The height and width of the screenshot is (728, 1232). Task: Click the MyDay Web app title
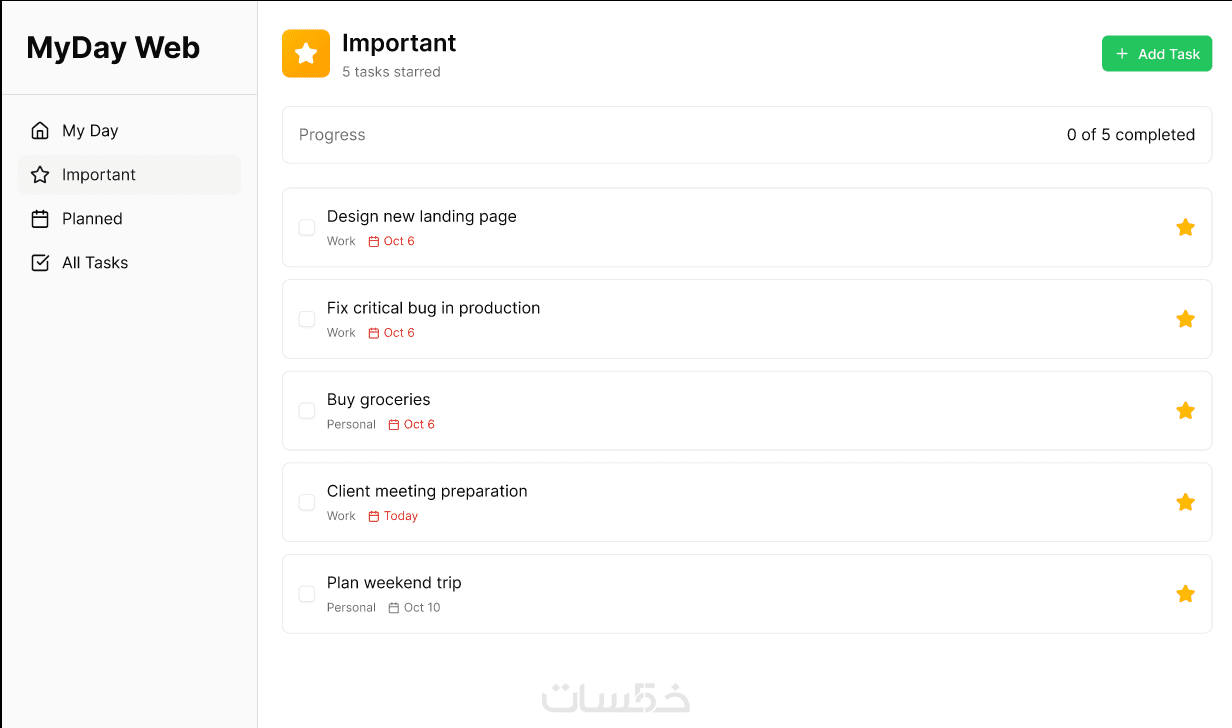[113, 48]
